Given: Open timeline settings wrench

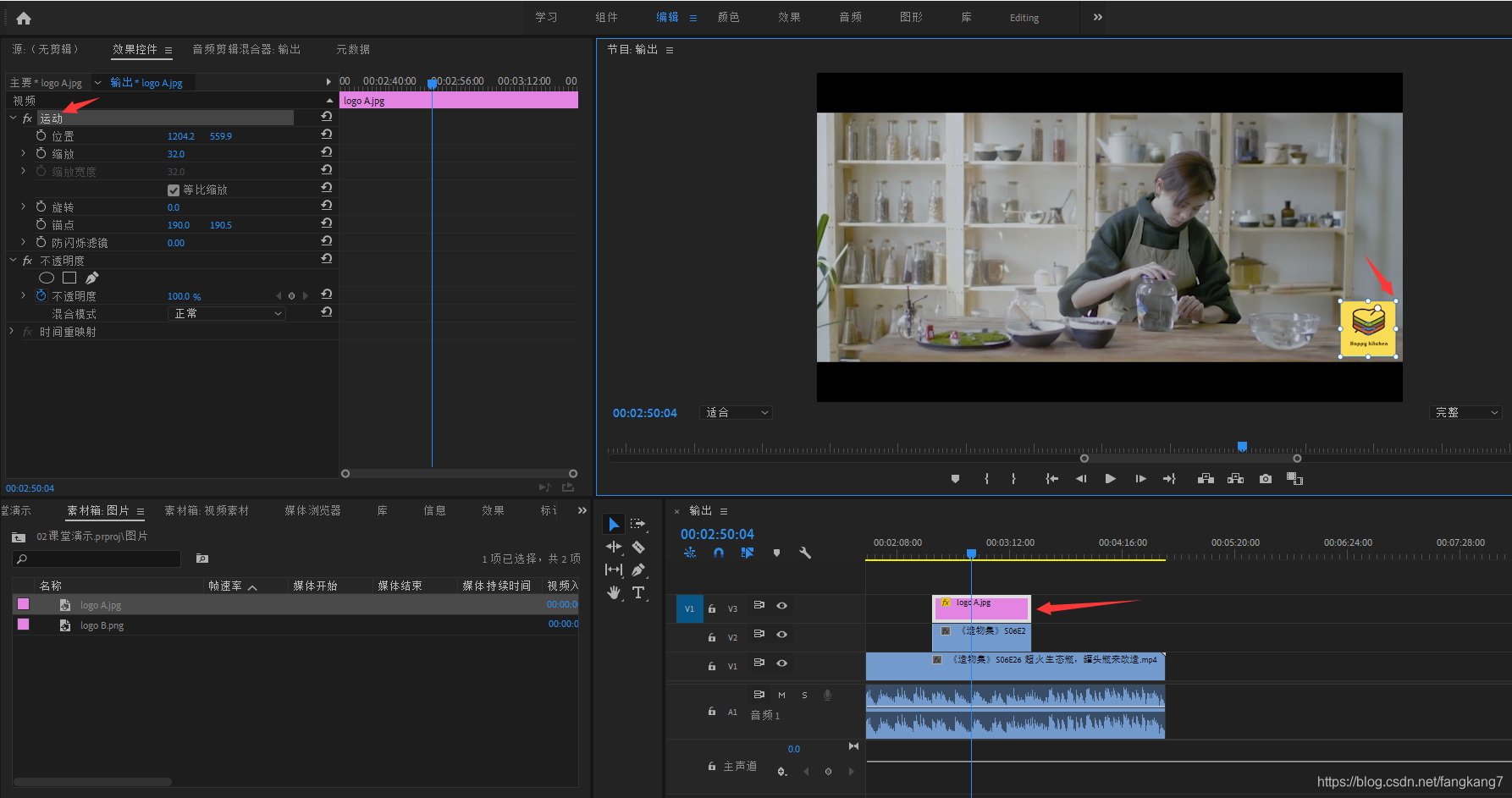Looking at the screenshot, I should coord(805,553).
